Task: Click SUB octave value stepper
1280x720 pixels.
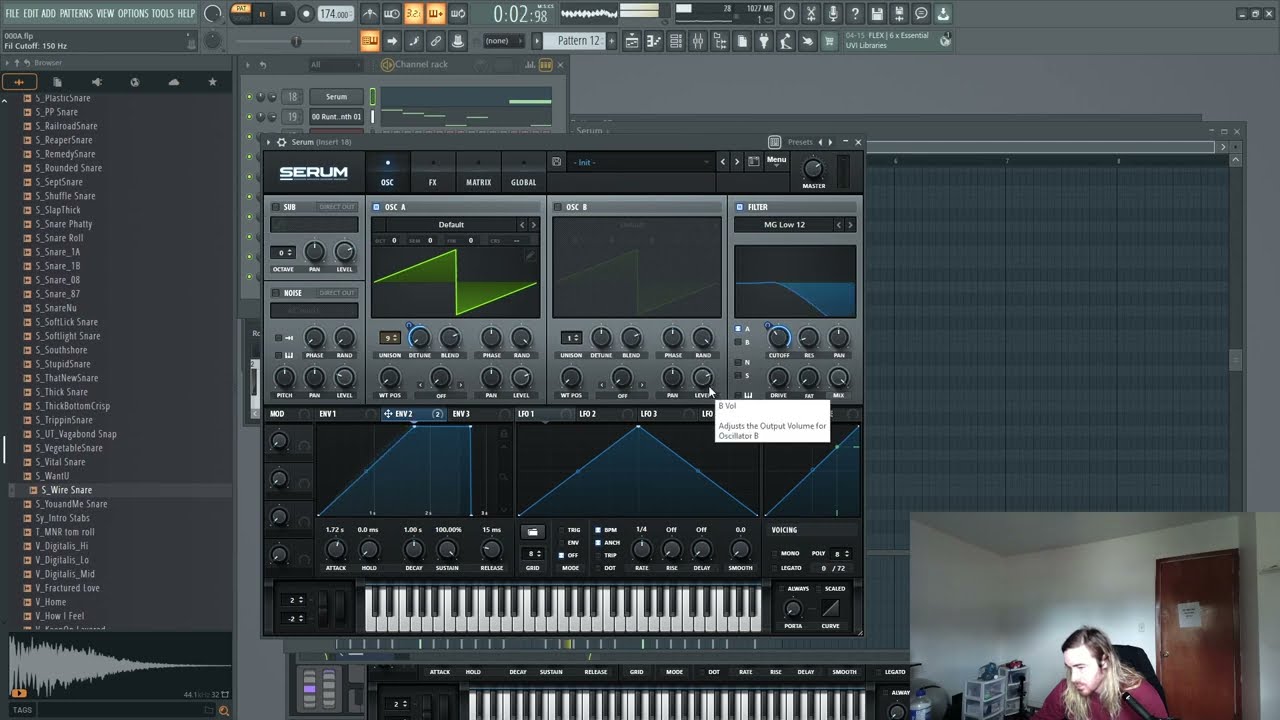Action: (284, 252)
